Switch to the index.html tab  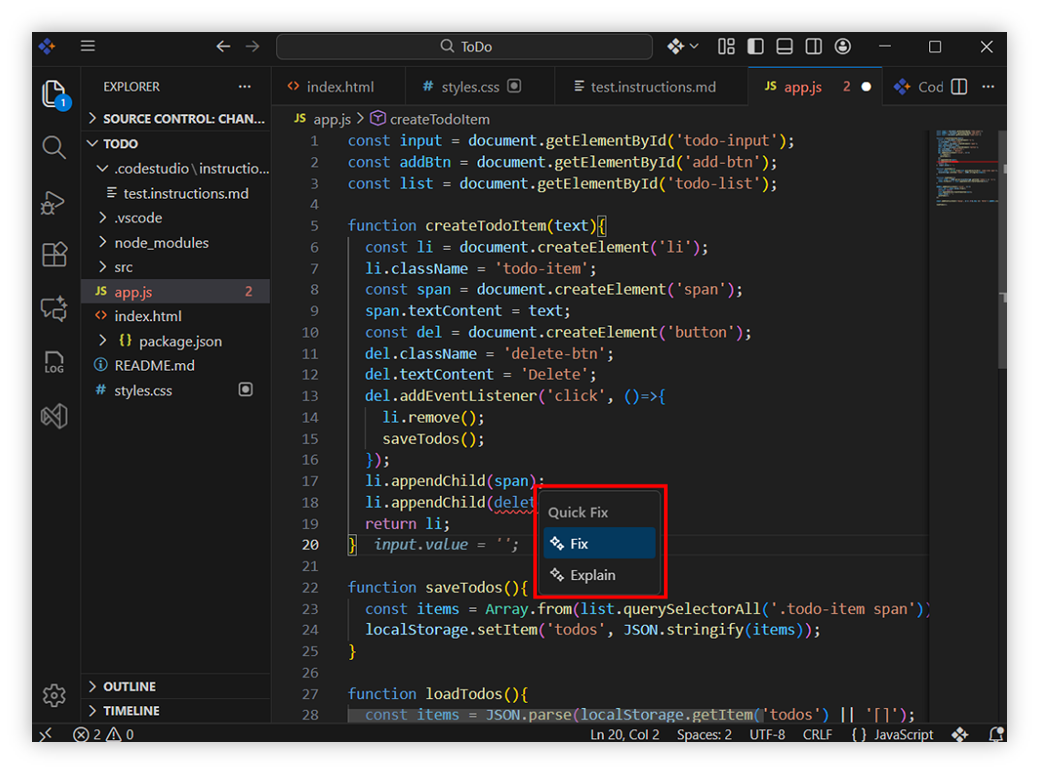[340, 87]
